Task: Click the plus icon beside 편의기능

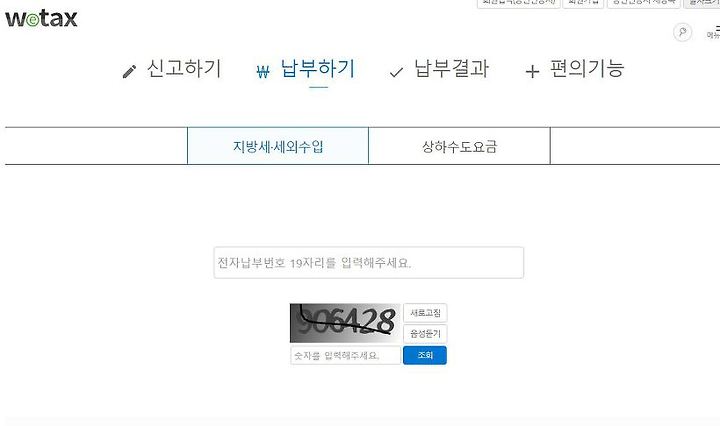Action: click(x=532, y=71)
